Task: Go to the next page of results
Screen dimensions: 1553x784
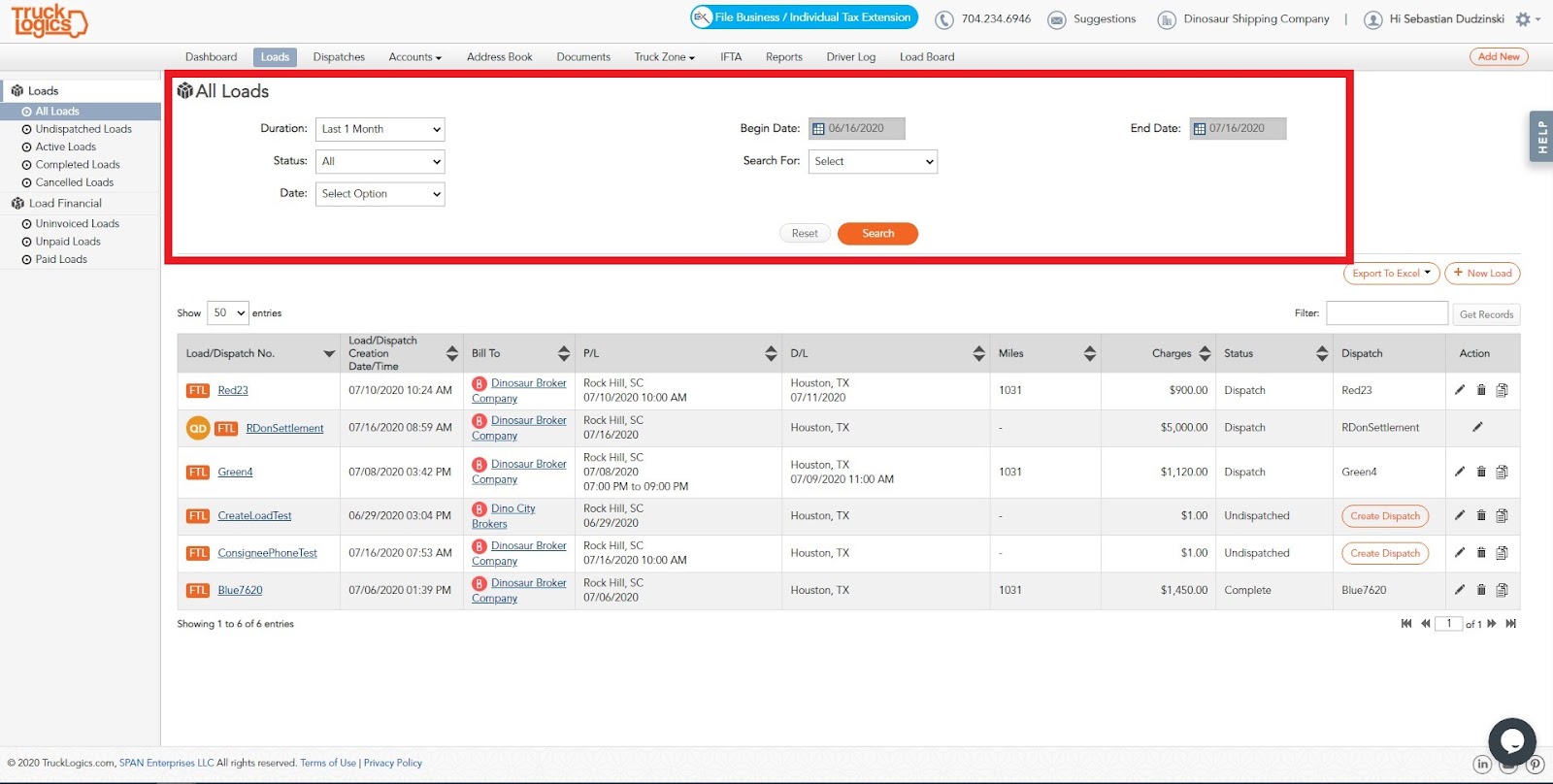Action: [1492, 624]
